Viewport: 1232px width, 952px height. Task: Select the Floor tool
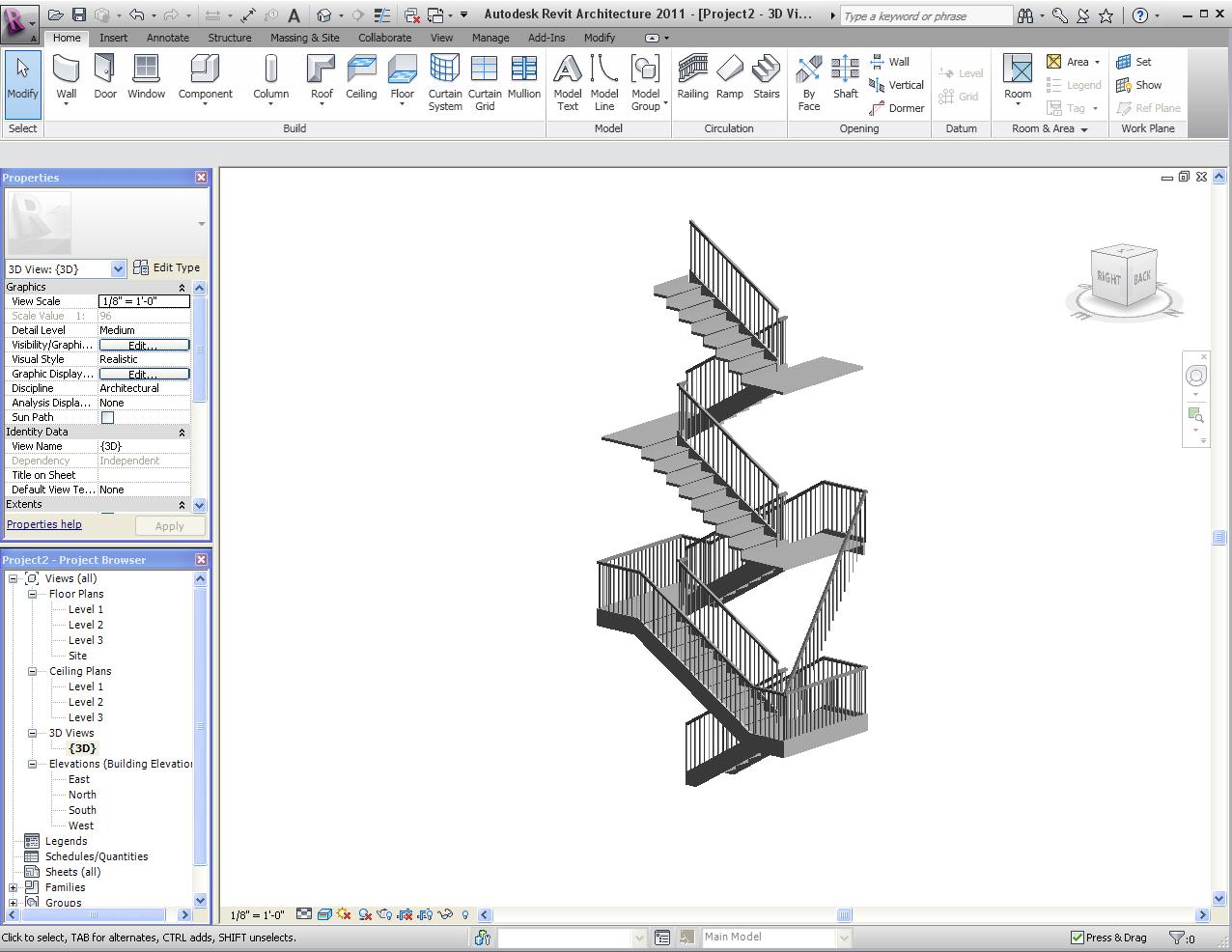pyautogui.click(x=403, y=79)
